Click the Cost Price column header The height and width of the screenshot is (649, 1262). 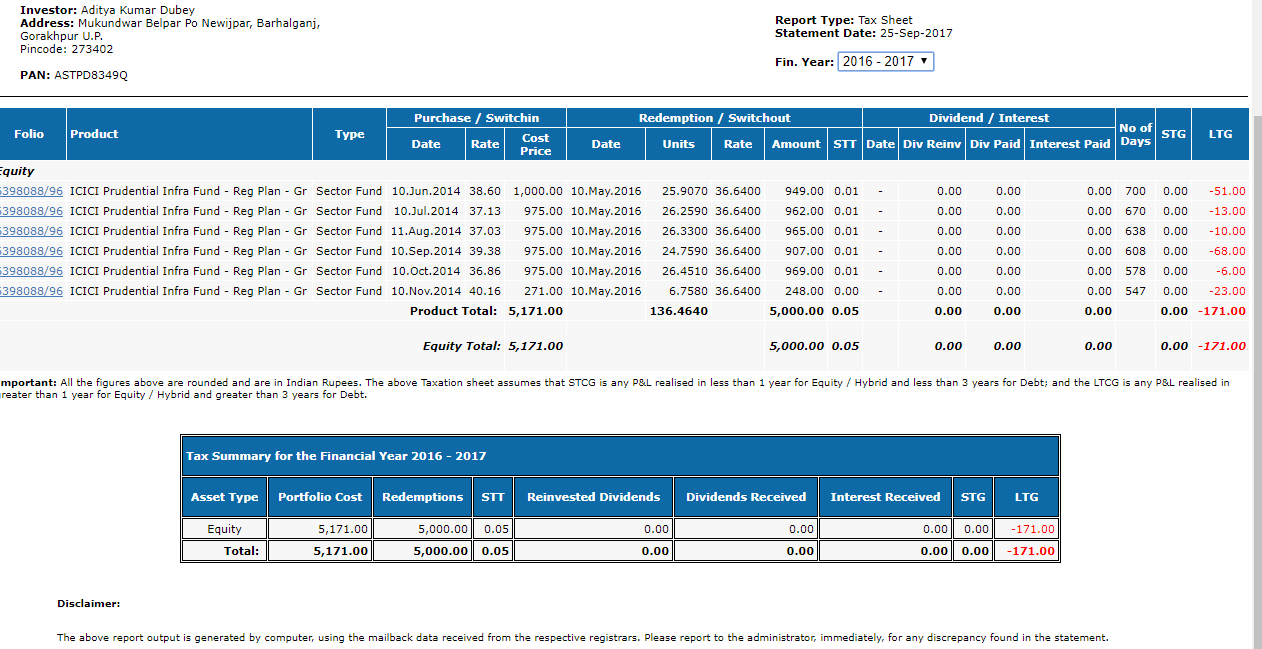pos(535,144)
